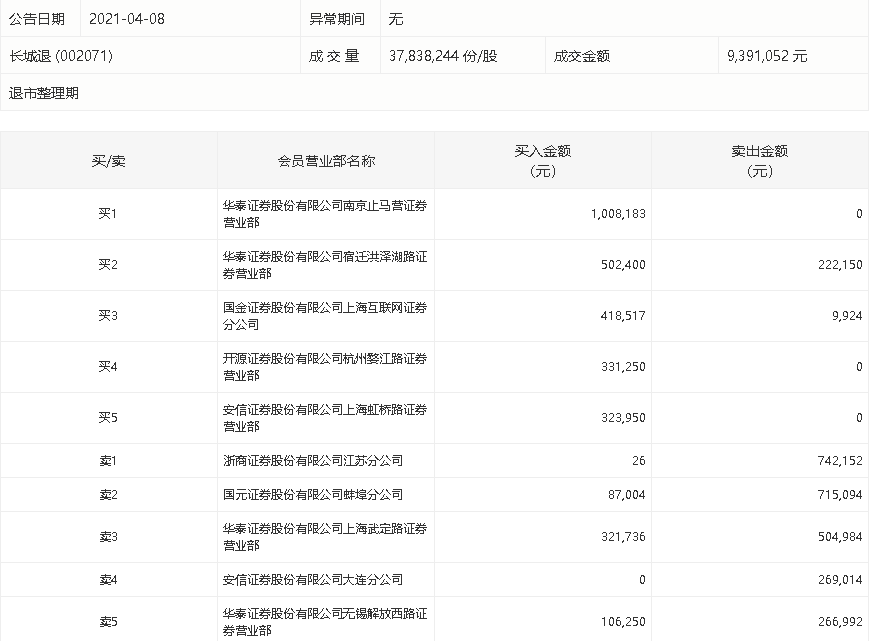Select the 买5 row label
Screen dimensions: 869x641
pyautogui.click(x=108, y=417)
